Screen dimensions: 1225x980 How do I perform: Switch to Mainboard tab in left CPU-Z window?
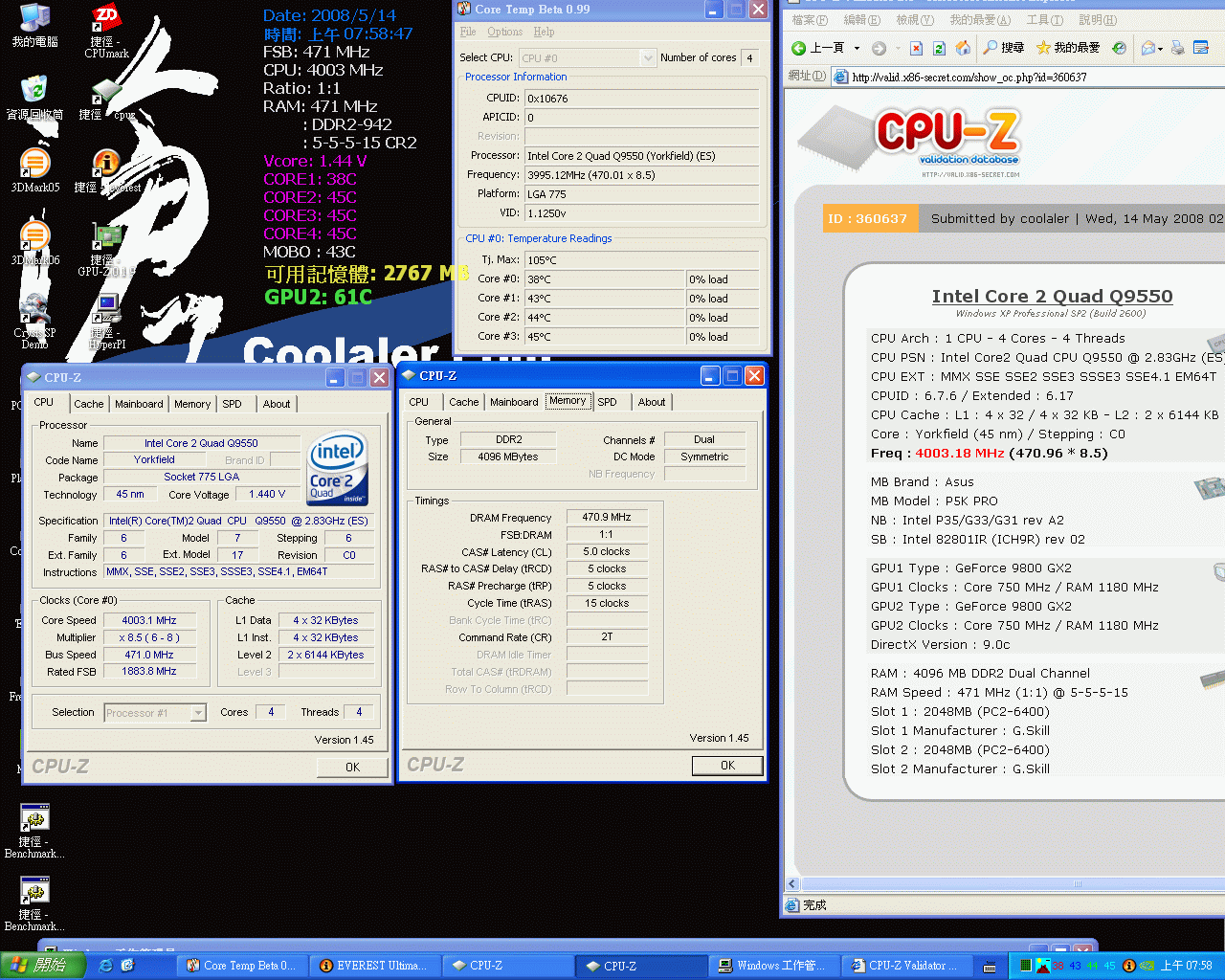pos(139,404)
